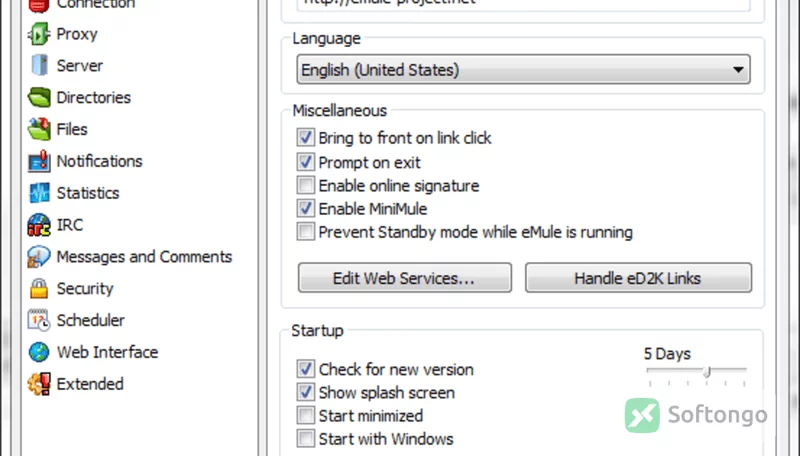
Task: Open the Server preferences page
Action: click(80, 65)
